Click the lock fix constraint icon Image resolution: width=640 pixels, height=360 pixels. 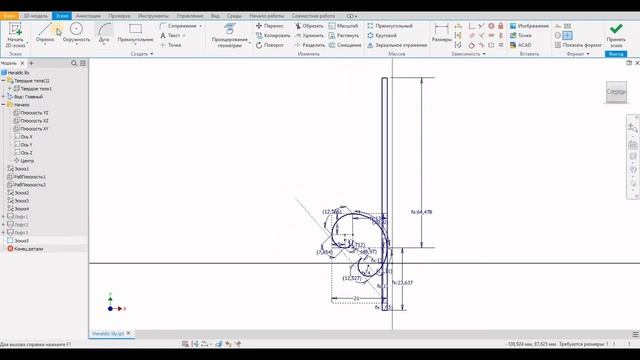pos(501,26)
